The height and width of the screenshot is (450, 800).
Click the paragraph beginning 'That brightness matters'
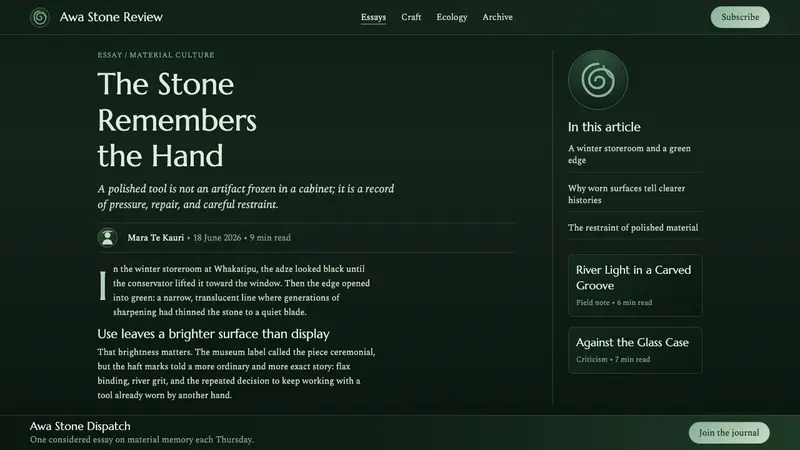point(236,373)
